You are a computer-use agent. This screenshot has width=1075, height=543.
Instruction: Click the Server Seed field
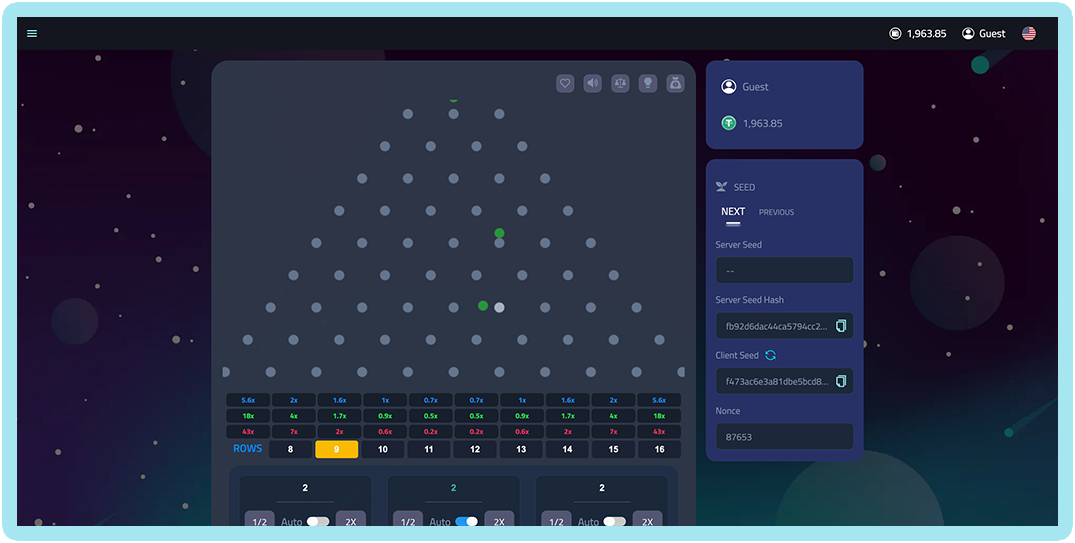[x=784, y=270]
